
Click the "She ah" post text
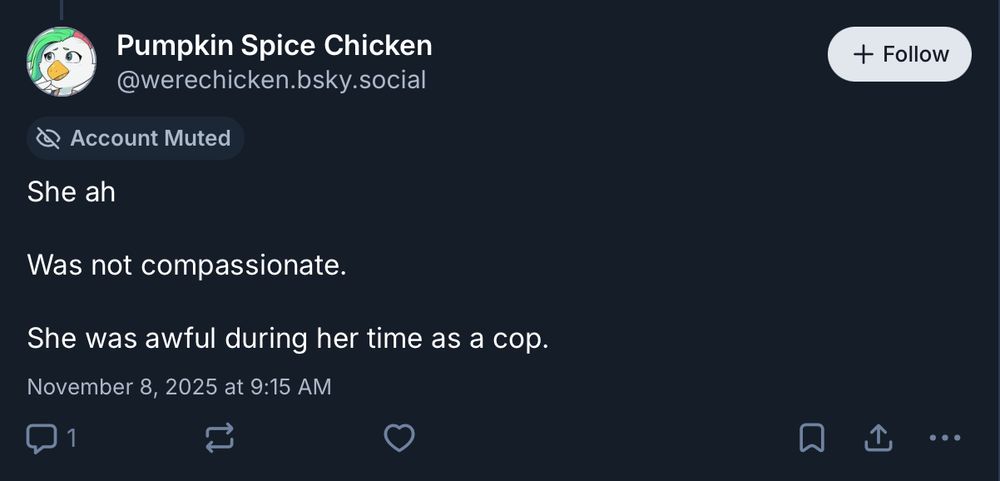[x=71, y=192]
